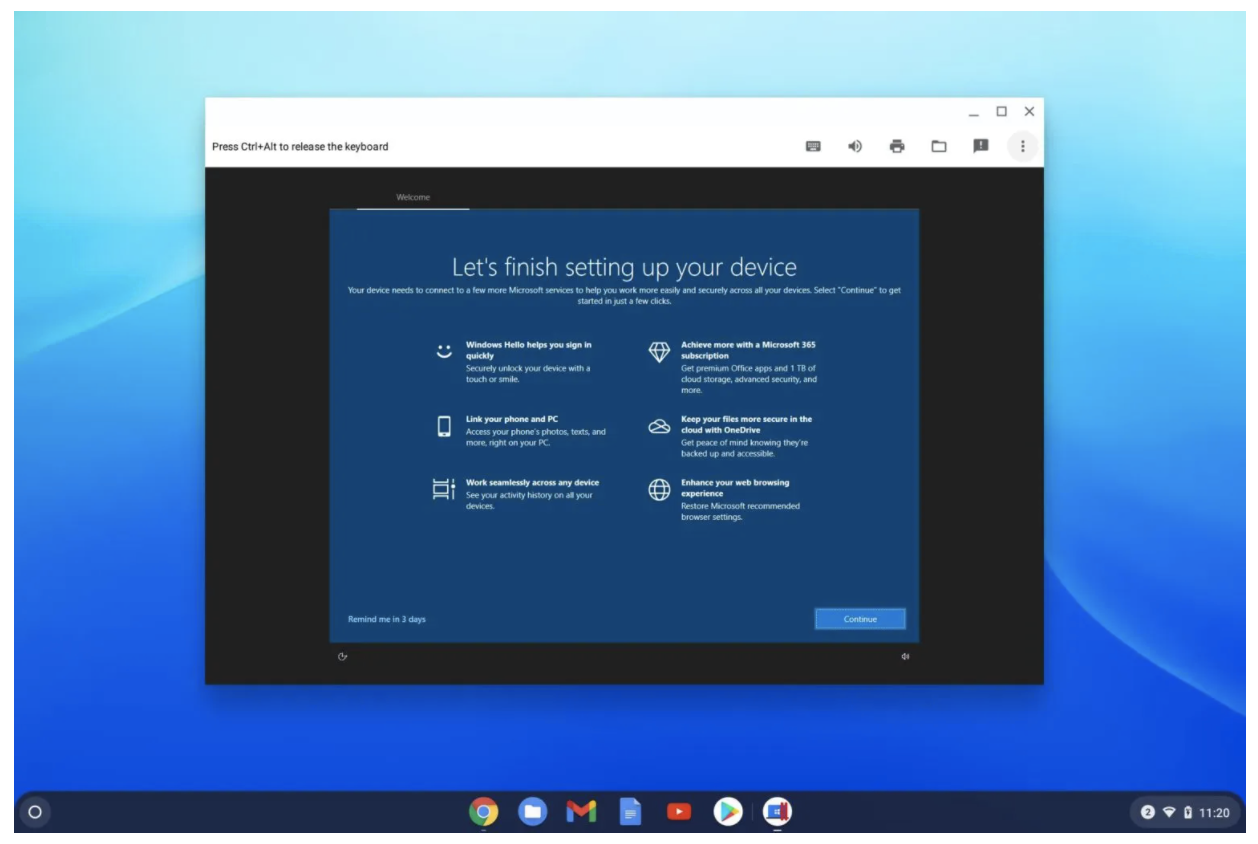Click the sound icon at the bottom right of Windows
Screen dimensions: 1258x844
pyautogui.click(x=907, y=655)
